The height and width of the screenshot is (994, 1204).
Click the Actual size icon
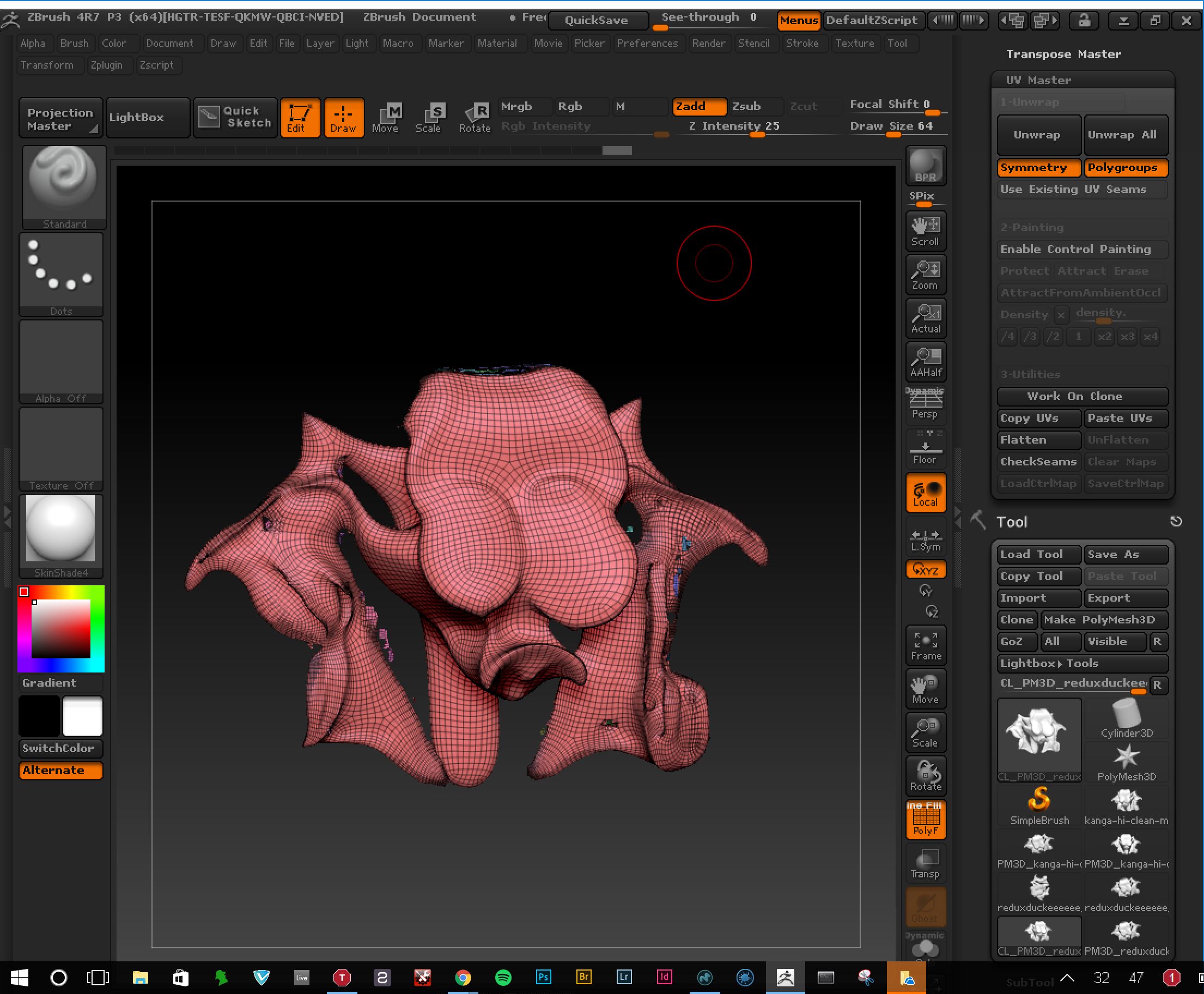point(925,318)
